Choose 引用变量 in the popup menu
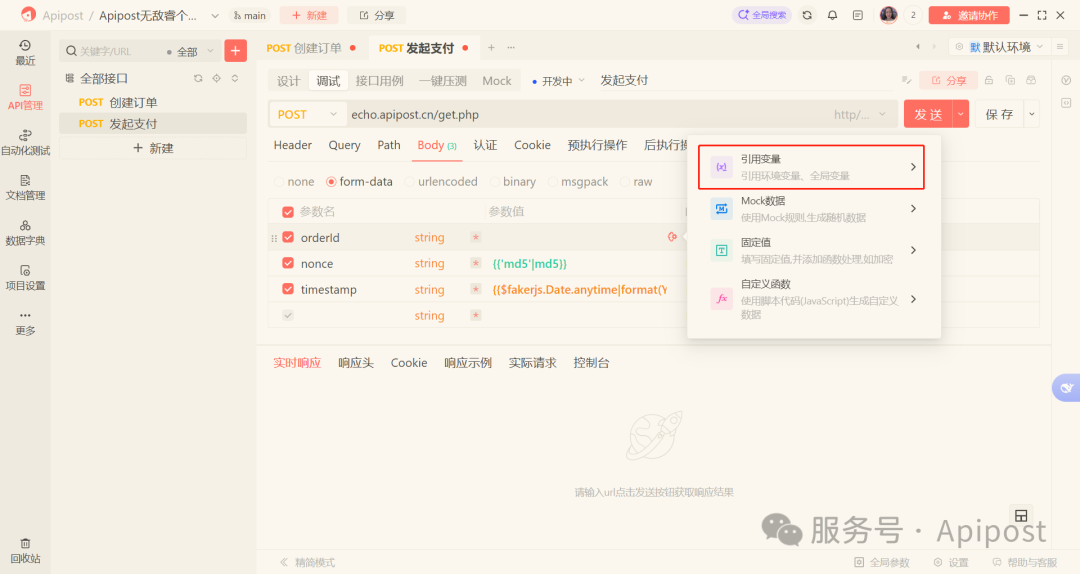1080x574 pixels. click(x=811, y=167)
